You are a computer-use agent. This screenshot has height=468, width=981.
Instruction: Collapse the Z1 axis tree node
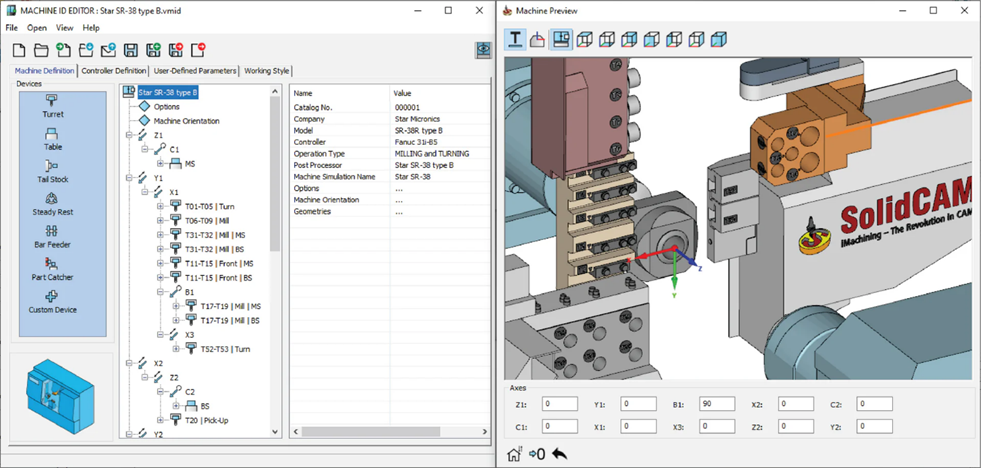(x=130, y=135)
